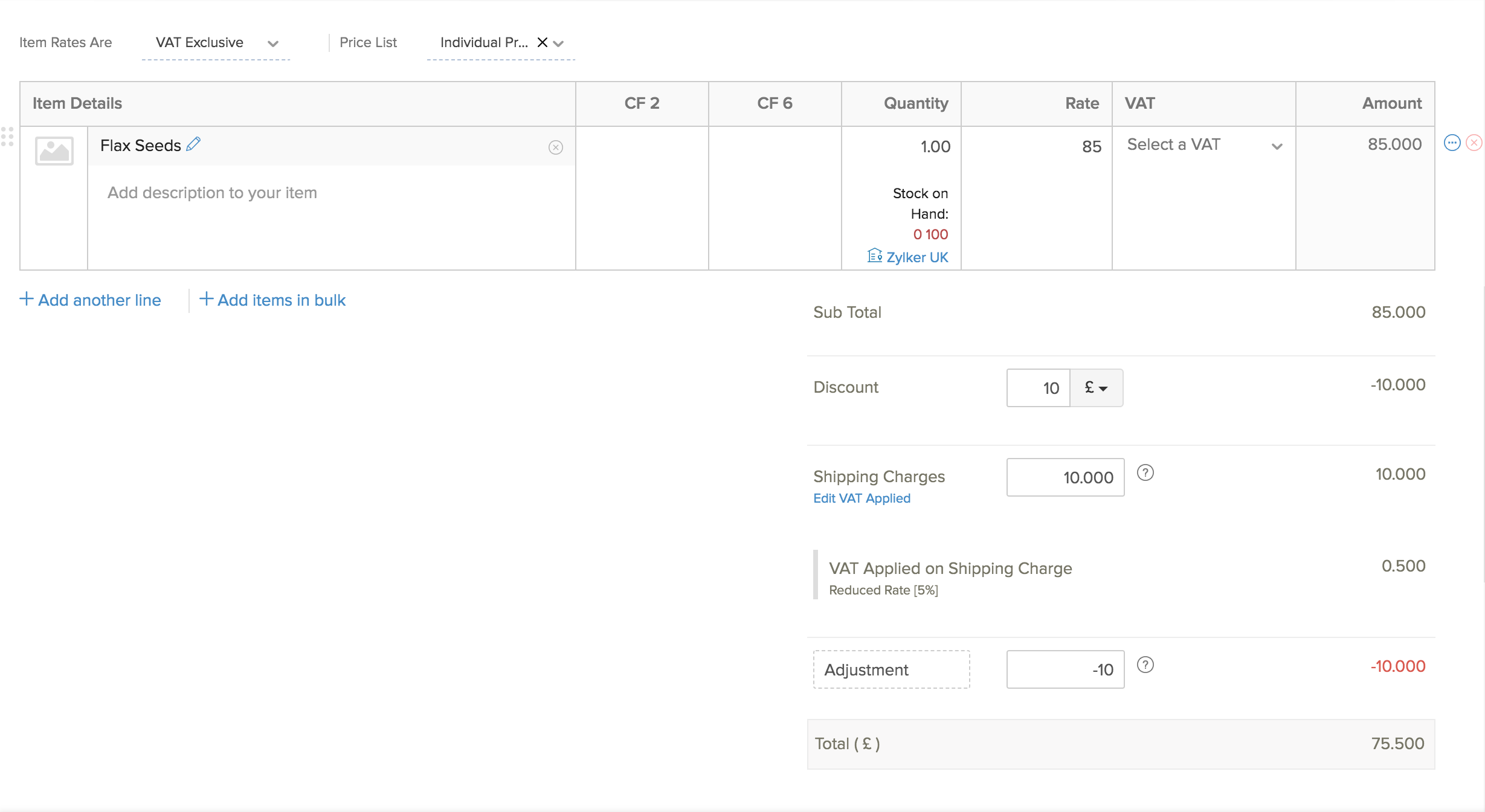Open the VAT Exclusive dropdown
Screen dimensions: 1485x812
tap(215, 43)
